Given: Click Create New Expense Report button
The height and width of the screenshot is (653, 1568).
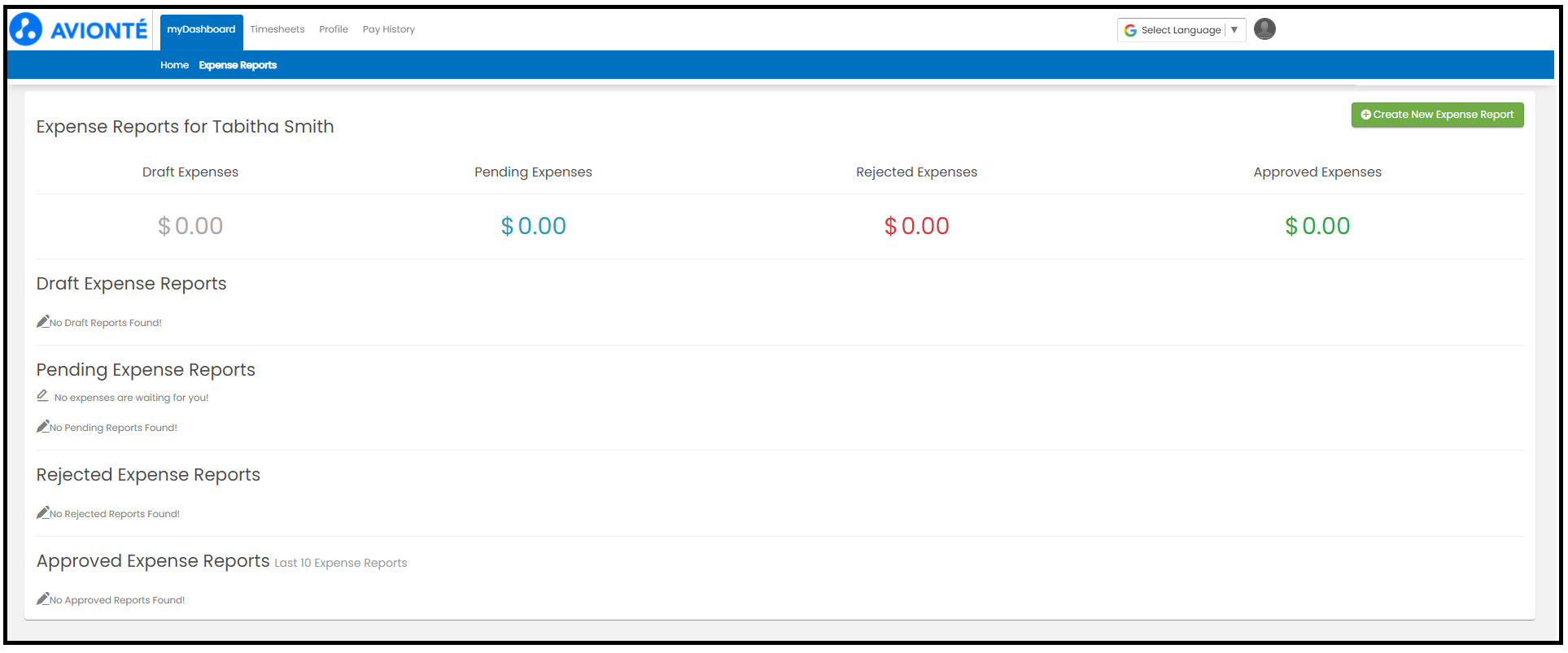Looking at the screenshot, I should [x=1437, y=115].
